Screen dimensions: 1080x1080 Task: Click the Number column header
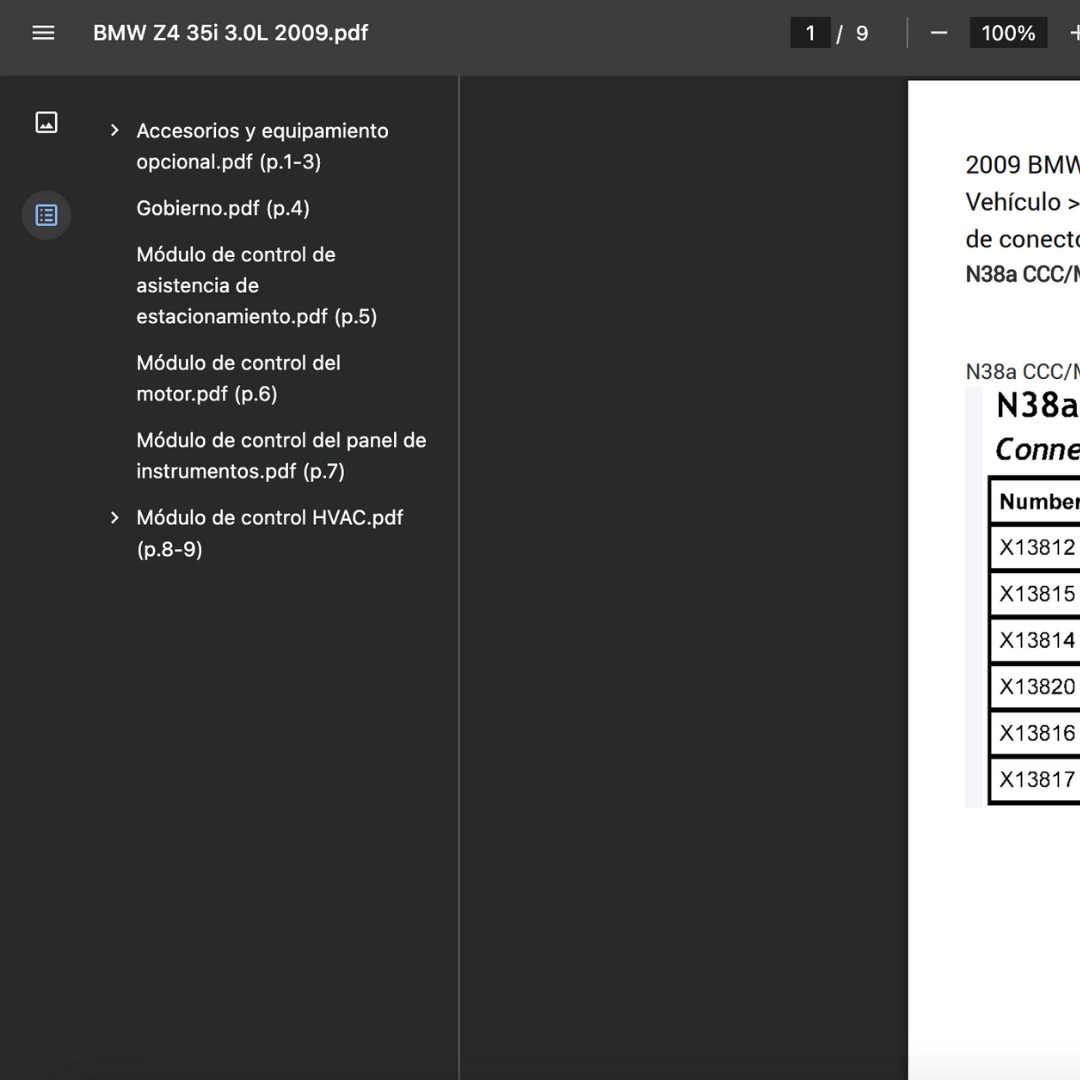point(1035,501)
